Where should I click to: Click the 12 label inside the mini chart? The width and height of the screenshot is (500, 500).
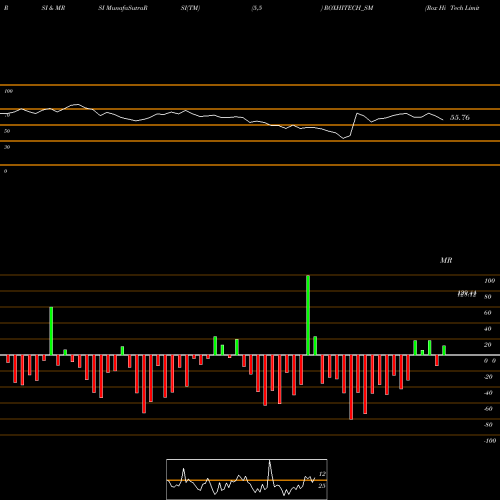pyautogui.click(x=322, y=474)
